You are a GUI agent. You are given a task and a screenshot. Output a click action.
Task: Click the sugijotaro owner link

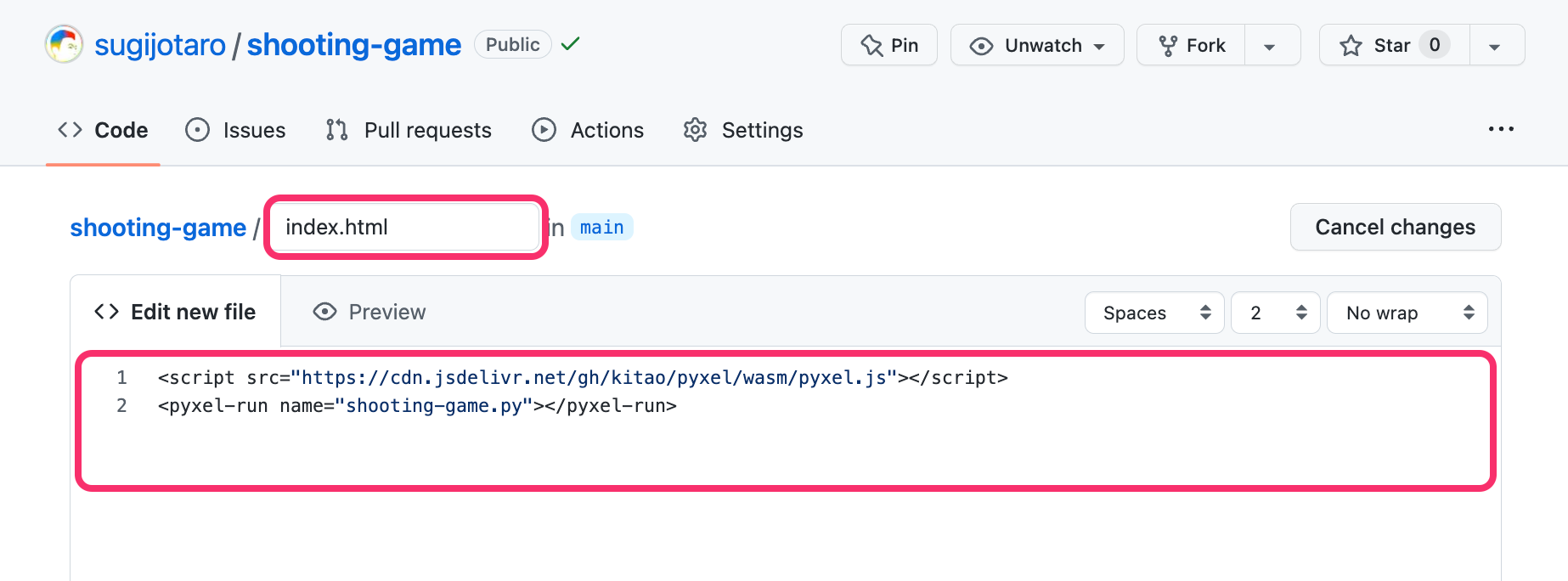[160, 45]
